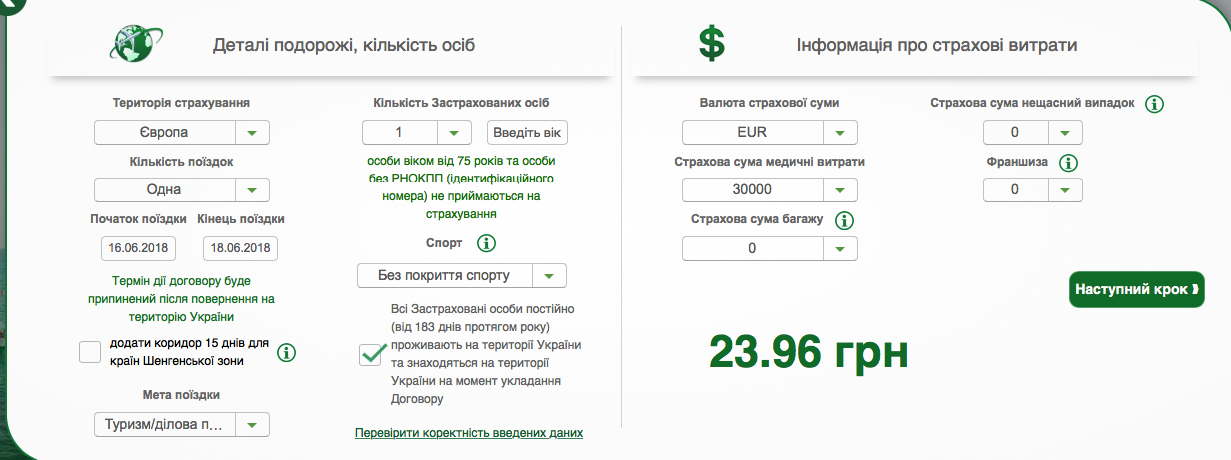Click the Наступний крок button
1231x460 pixels.
pyautogui.click(x=1136, y=290)
